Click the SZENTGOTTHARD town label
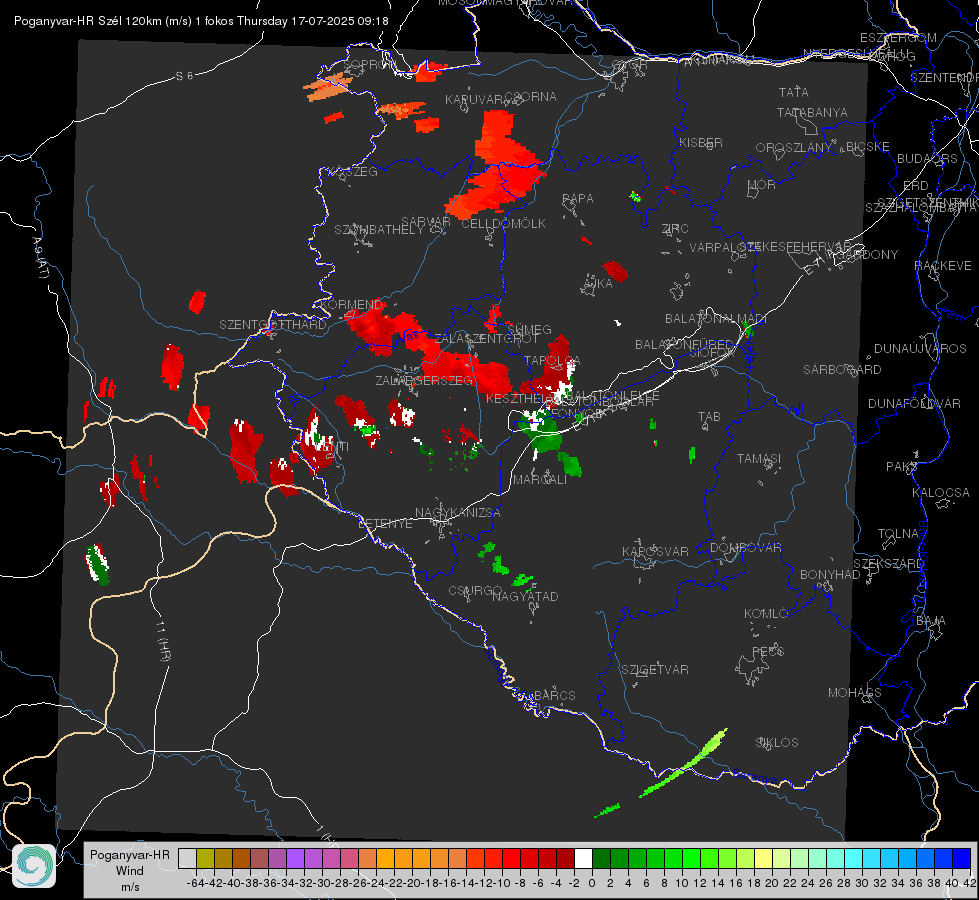Viewport: 979px width, 900px height. (273, 325)
